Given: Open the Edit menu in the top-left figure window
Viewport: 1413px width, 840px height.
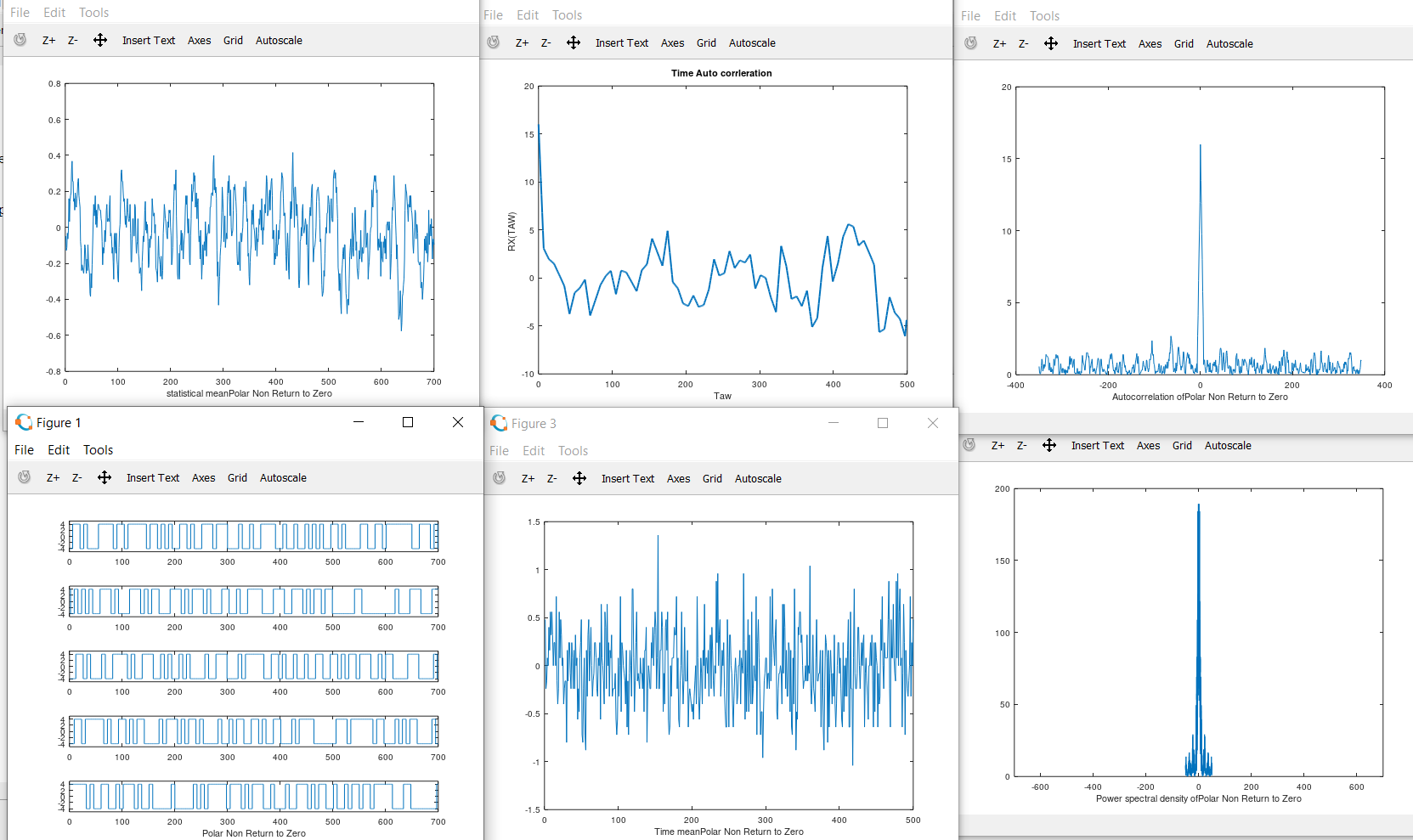Looking at the screenshot, I should tap(54, 12).
